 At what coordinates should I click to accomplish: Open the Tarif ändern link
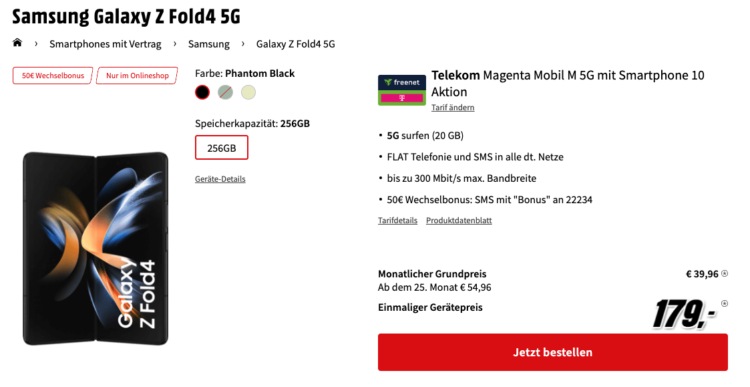tap(453, 108)
